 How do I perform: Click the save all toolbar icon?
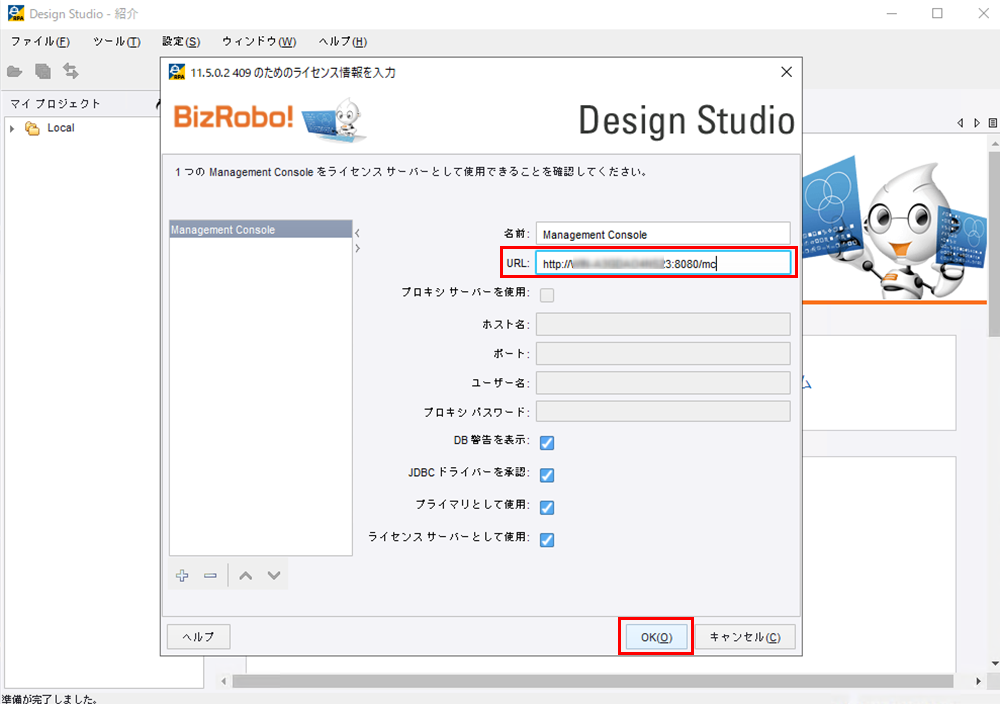coord(43,71)
